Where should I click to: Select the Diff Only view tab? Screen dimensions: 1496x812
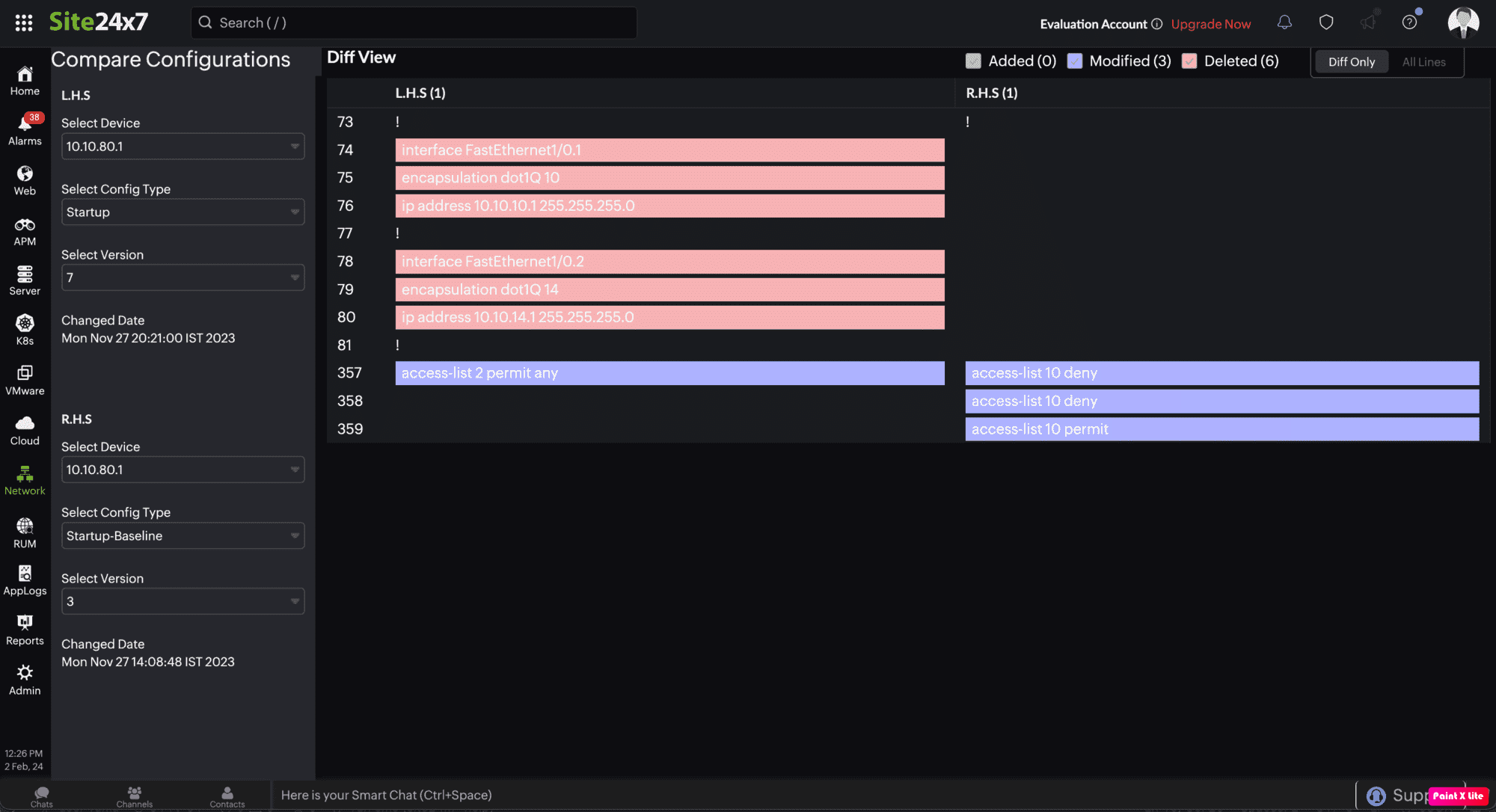click(x=1351, y=62)
